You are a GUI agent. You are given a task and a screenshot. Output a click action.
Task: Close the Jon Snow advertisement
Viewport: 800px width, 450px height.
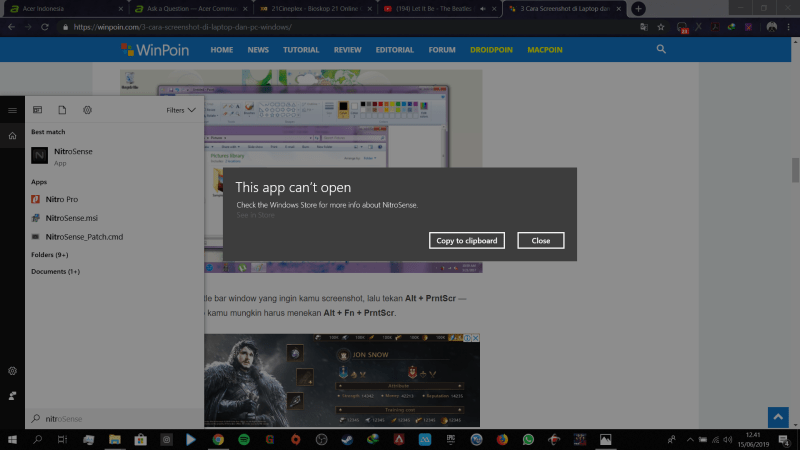tap(476, 338)
